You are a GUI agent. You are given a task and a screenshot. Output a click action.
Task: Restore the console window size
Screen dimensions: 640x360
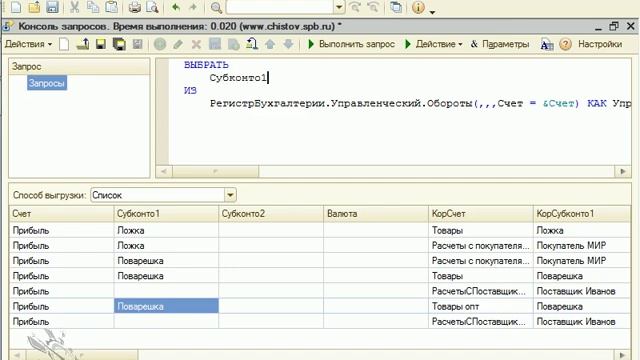pyautogui.click(x=613, y=27)
